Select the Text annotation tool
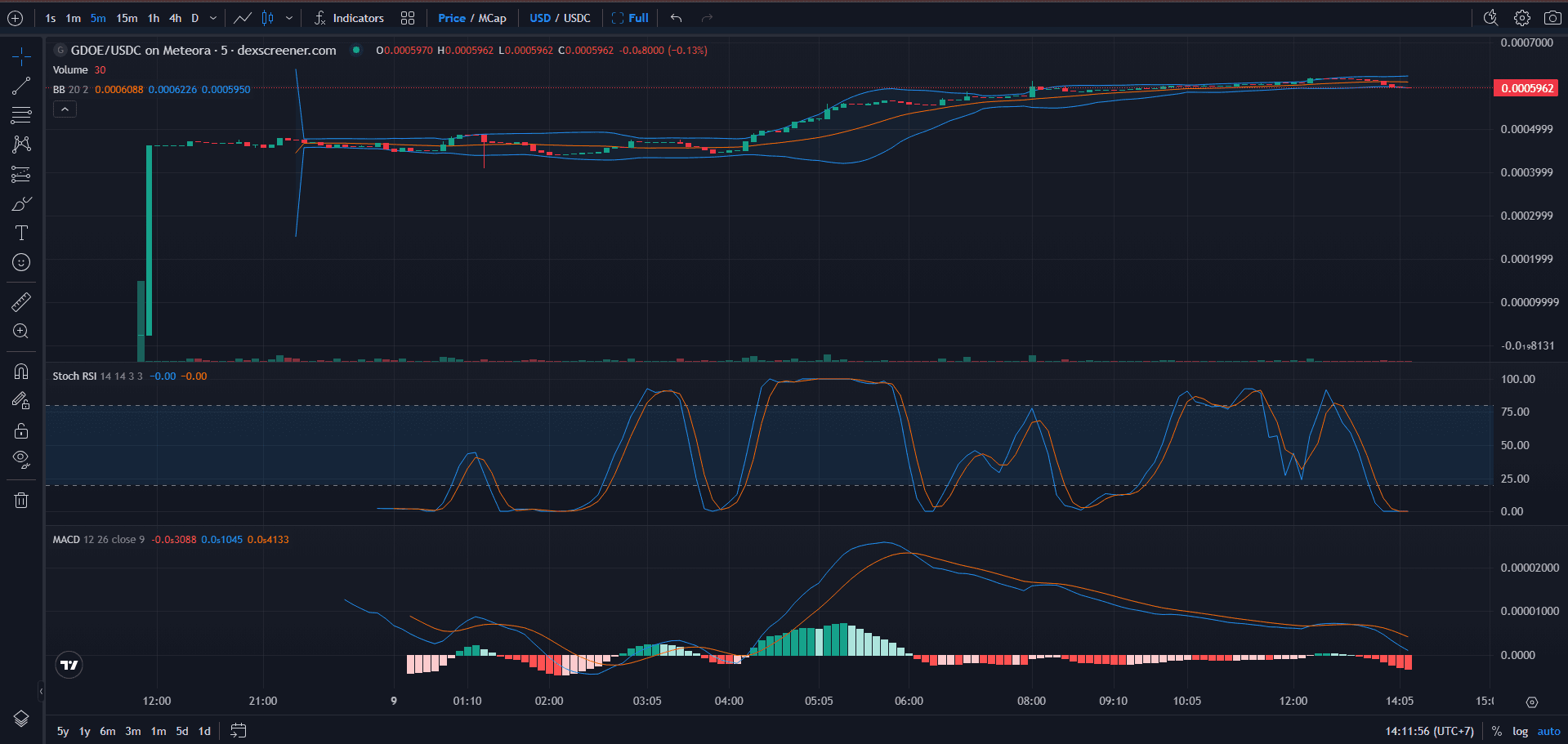1568x744 pixels. 20,233
